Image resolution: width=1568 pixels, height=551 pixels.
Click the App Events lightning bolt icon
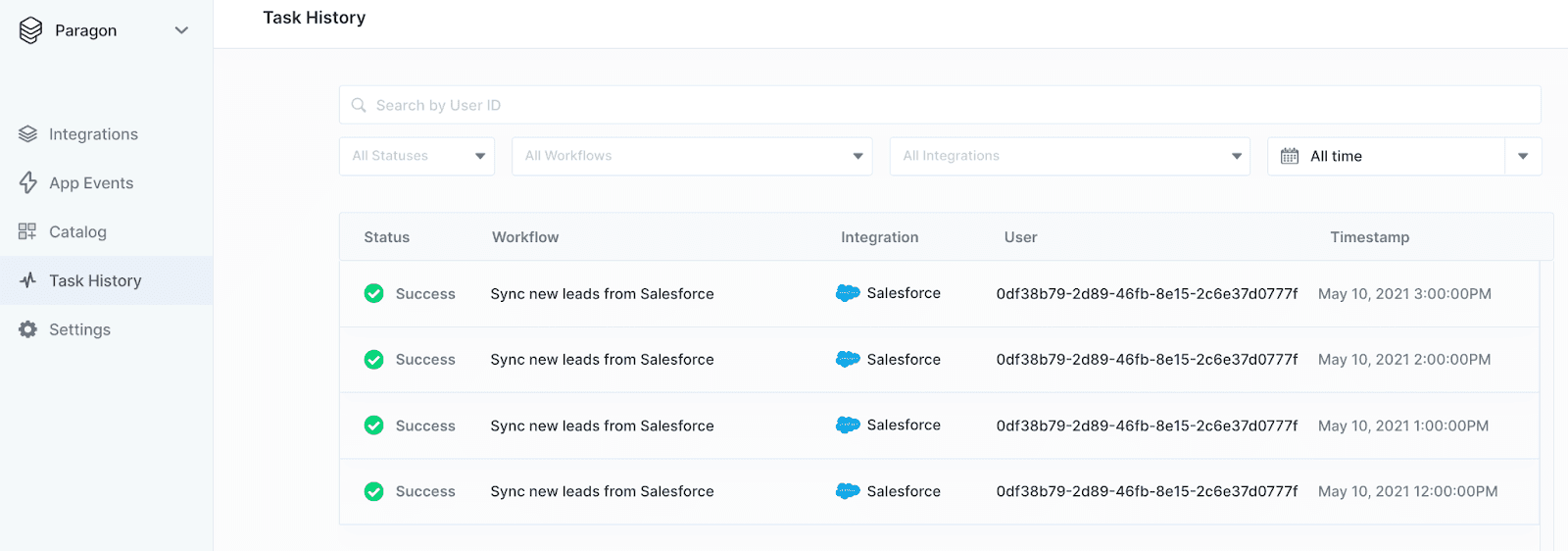click(27, 183)
